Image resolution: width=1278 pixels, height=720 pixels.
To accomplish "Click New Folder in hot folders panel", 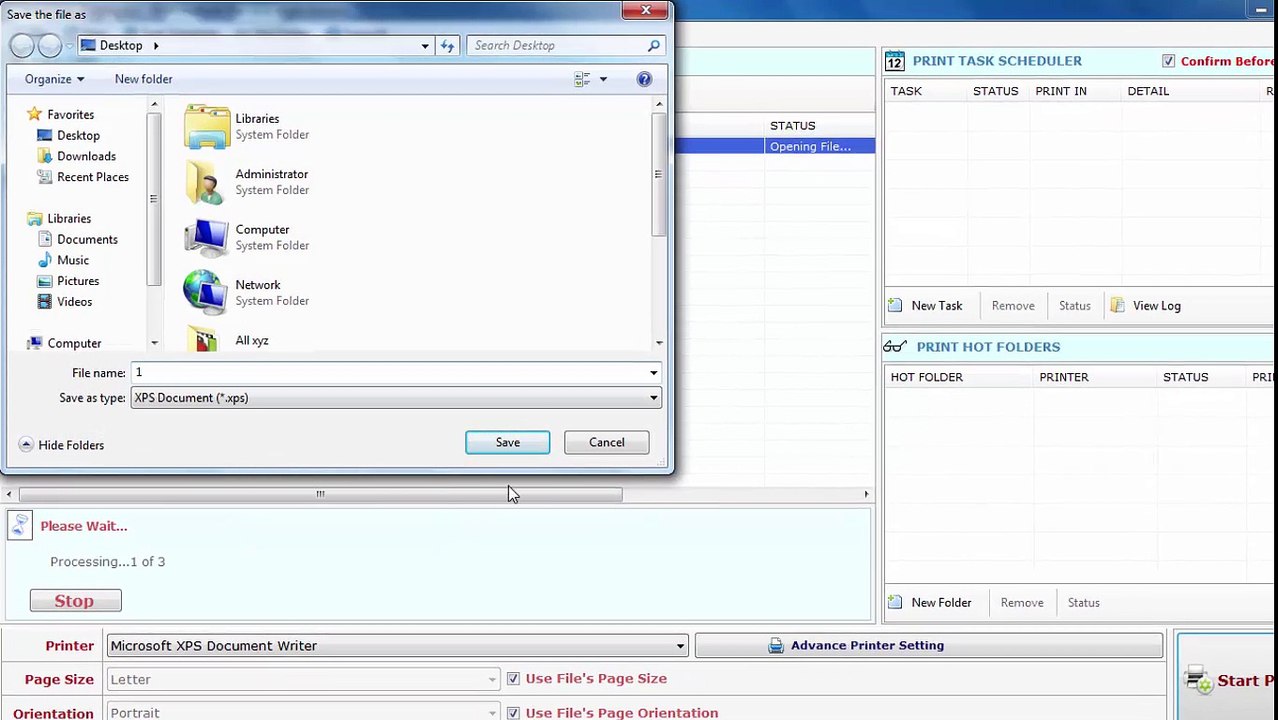I will 929,603.
